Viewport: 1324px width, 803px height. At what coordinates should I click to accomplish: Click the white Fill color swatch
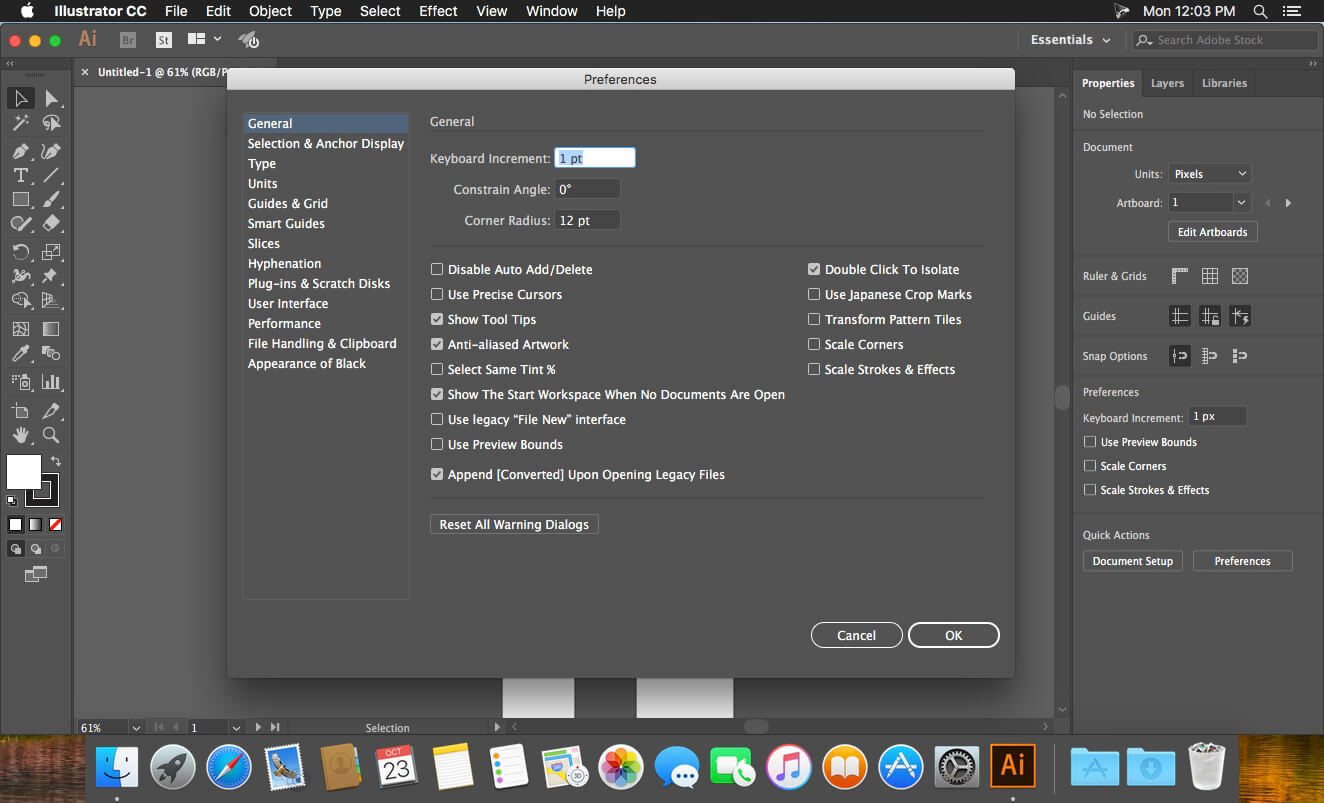tap(22, 471)
